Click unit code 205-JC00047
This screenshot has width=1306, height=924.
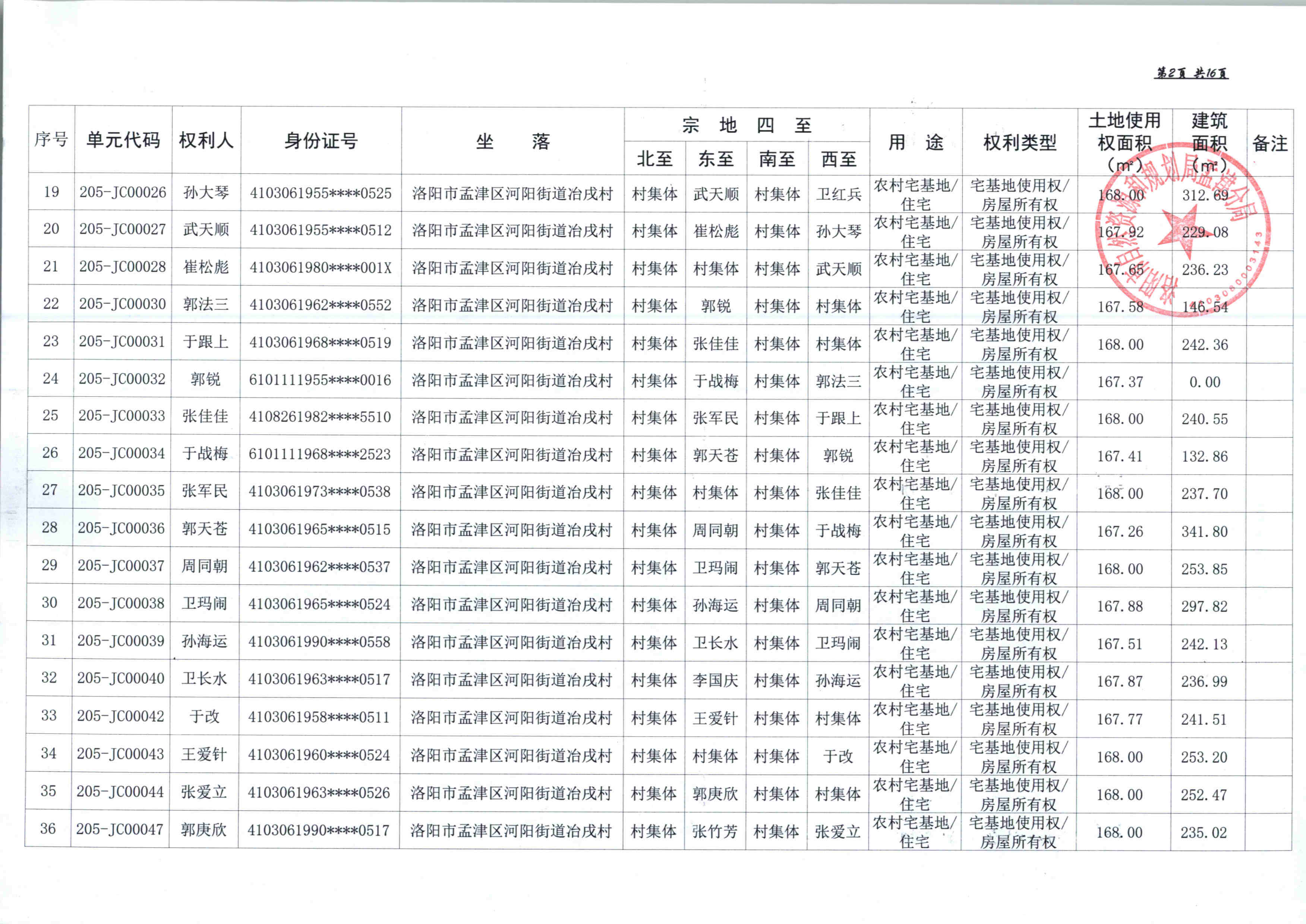120,830
